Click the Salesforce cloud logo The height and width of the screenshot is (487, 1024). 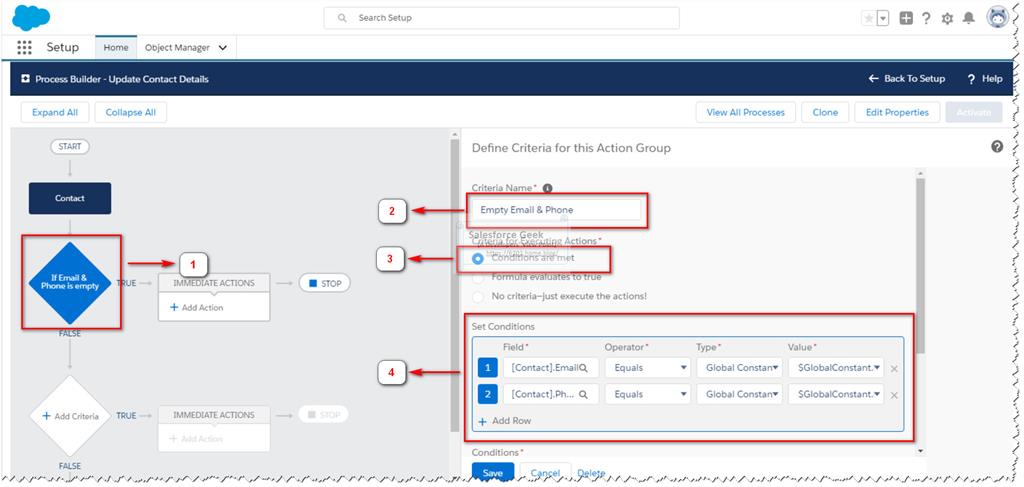(x=31, y=18)
